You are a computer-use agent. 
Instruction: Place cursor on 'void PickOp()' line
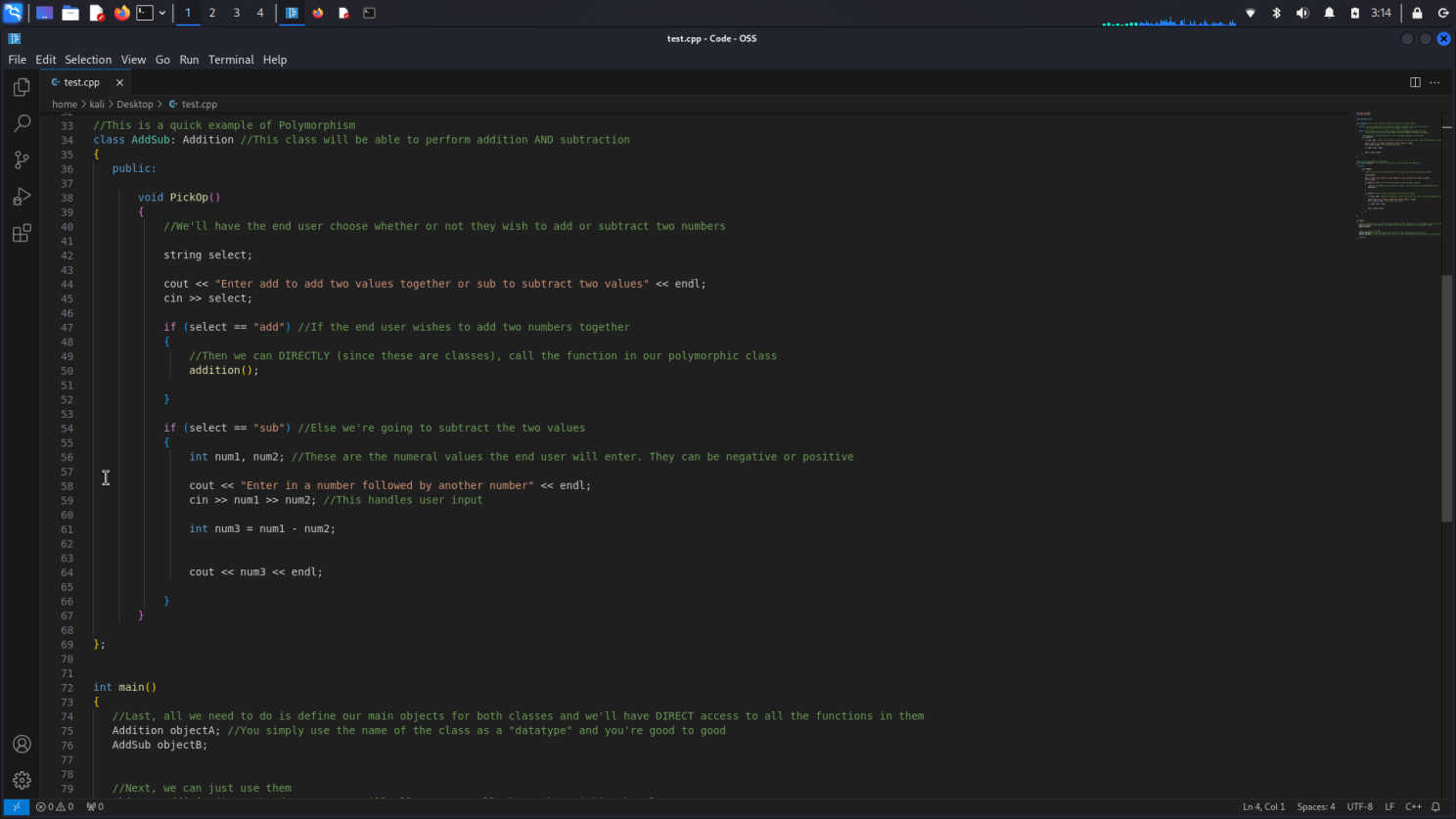click(x=179, y=198)
